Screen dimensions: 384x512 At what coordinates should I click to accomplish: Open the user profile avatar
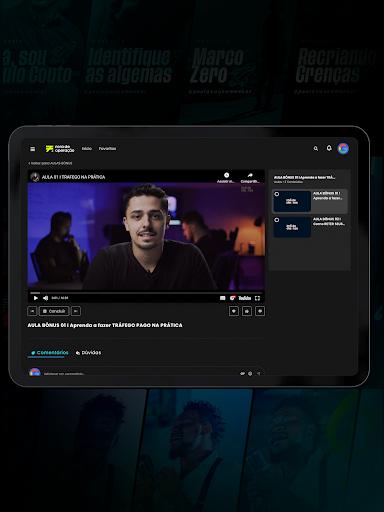(x=343, y=149)
